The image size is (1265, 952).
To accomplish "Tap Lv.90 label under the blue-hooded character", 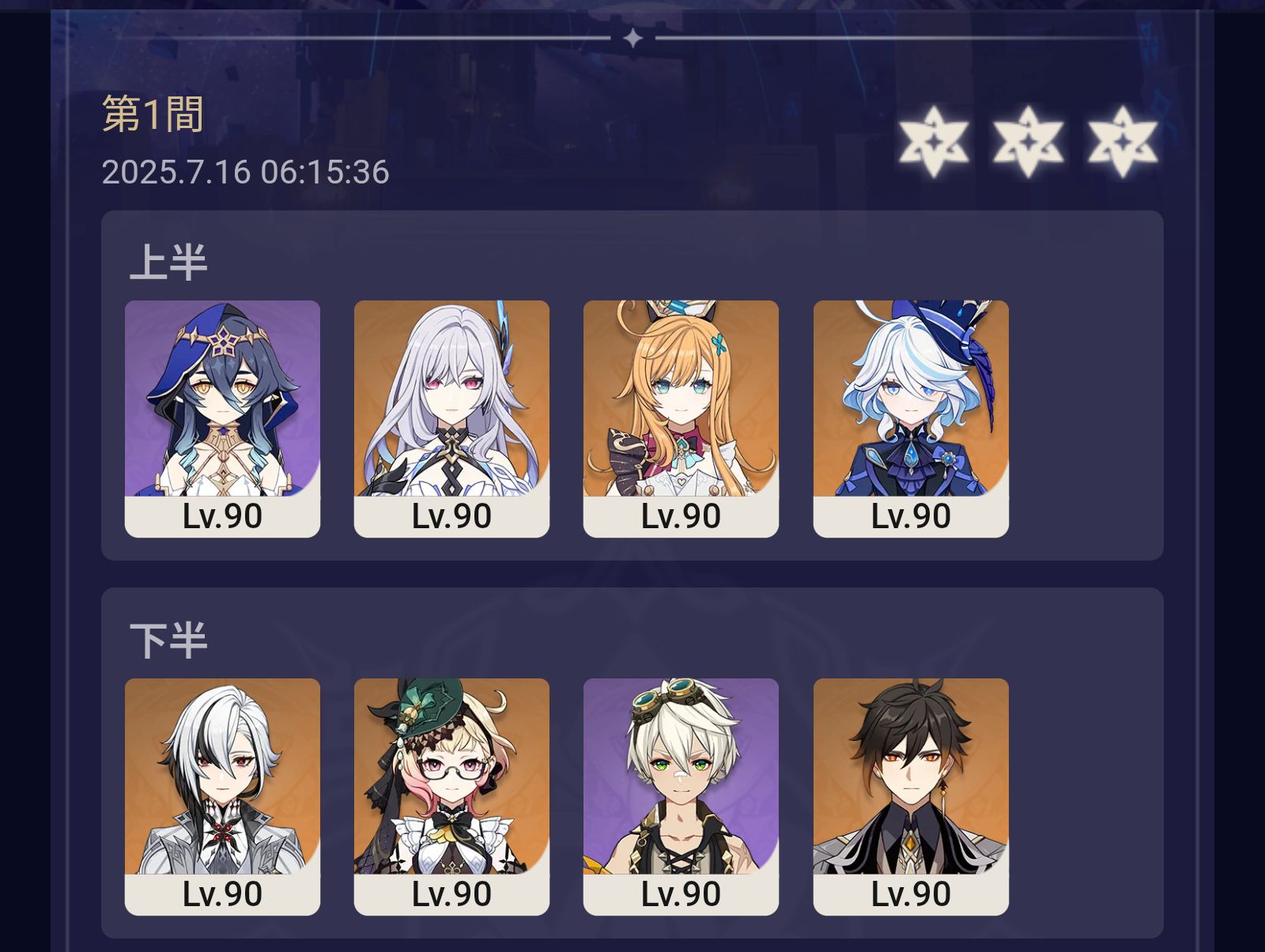I will tap(222, 516).
